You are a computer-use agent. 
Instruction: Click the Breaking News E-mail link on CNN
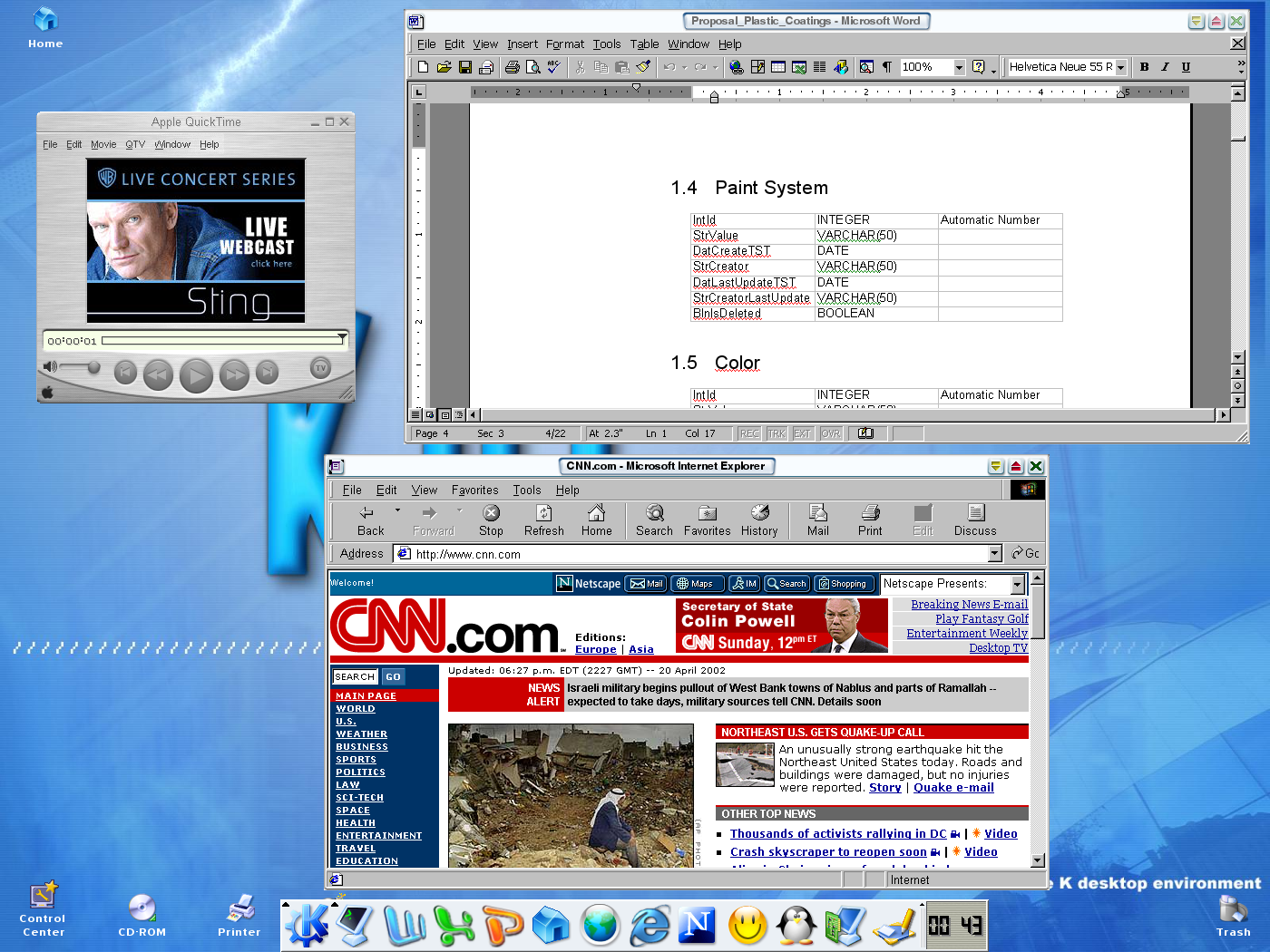pyautogui.click(x=970, y=605)
